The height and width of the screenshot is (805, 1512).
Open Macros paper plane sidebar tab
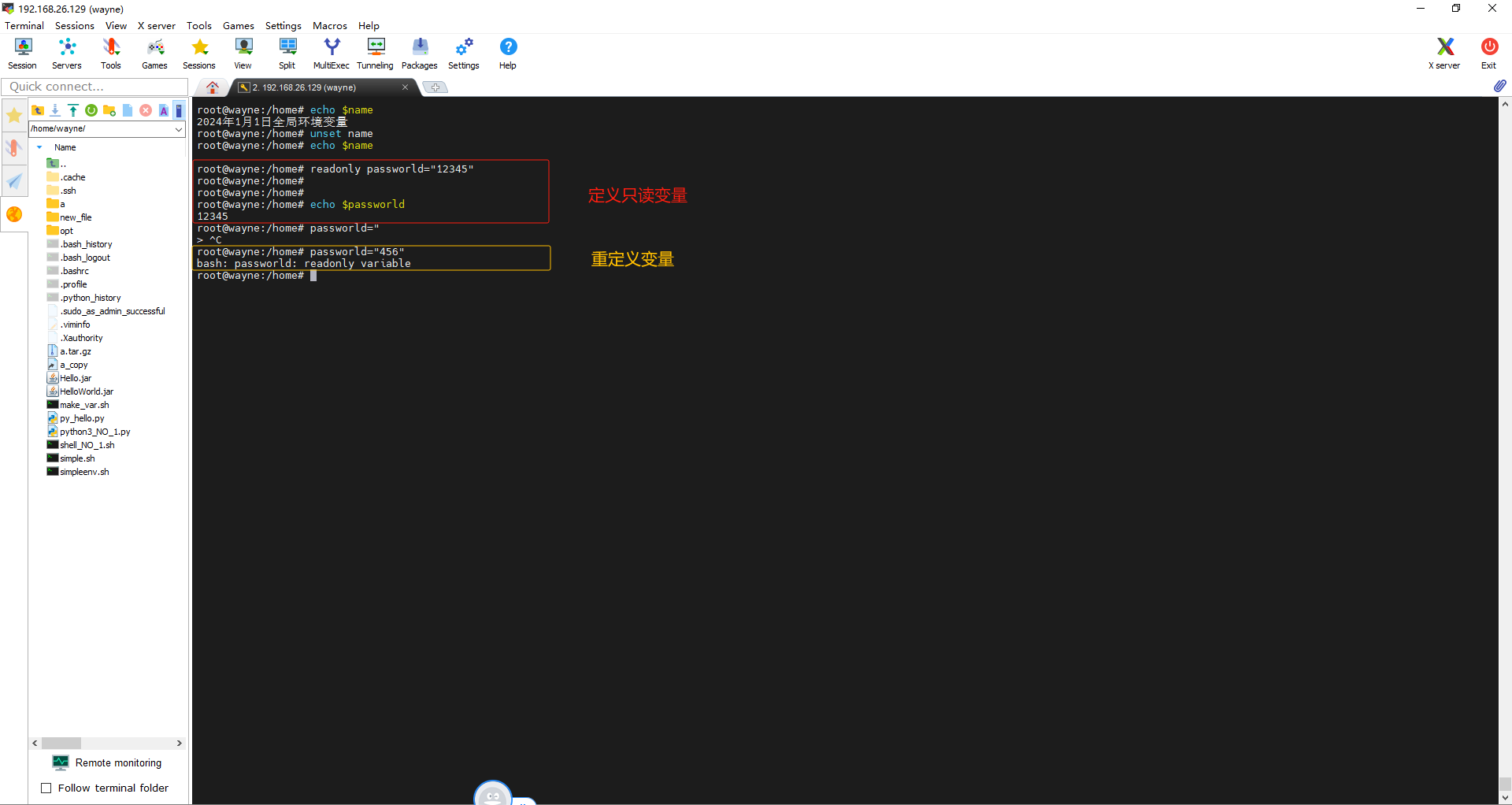pyautogui.click(x=14, y=181)
